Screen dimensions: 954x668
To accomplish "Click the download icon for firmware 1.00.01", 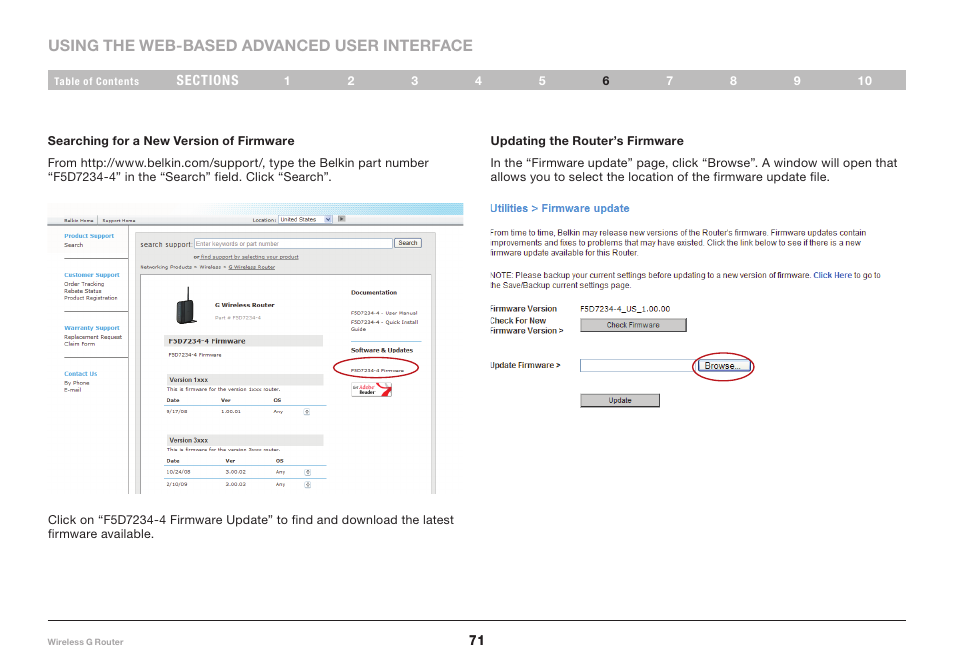I will pyautogui.click(x=307, y=412).
